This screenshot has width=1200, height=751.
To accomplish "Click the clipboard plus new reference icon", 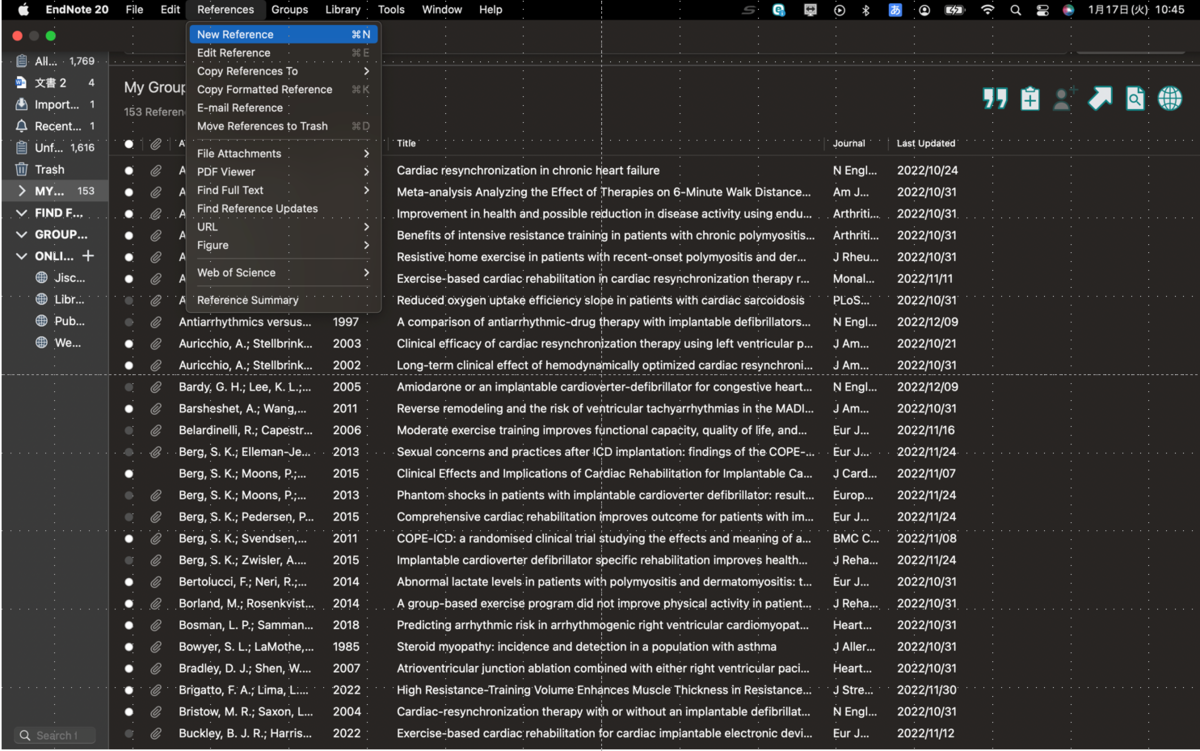I will click(1030, 98).
